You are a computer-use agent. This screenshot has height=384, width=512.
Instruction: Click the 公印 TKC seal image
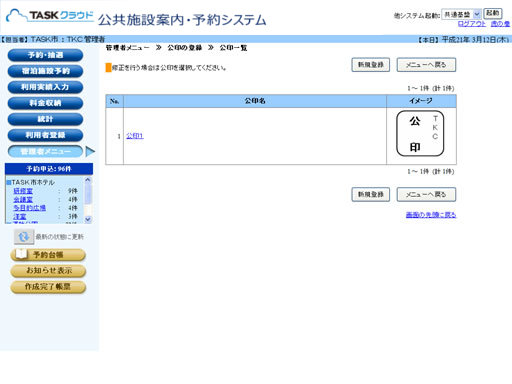420,133
